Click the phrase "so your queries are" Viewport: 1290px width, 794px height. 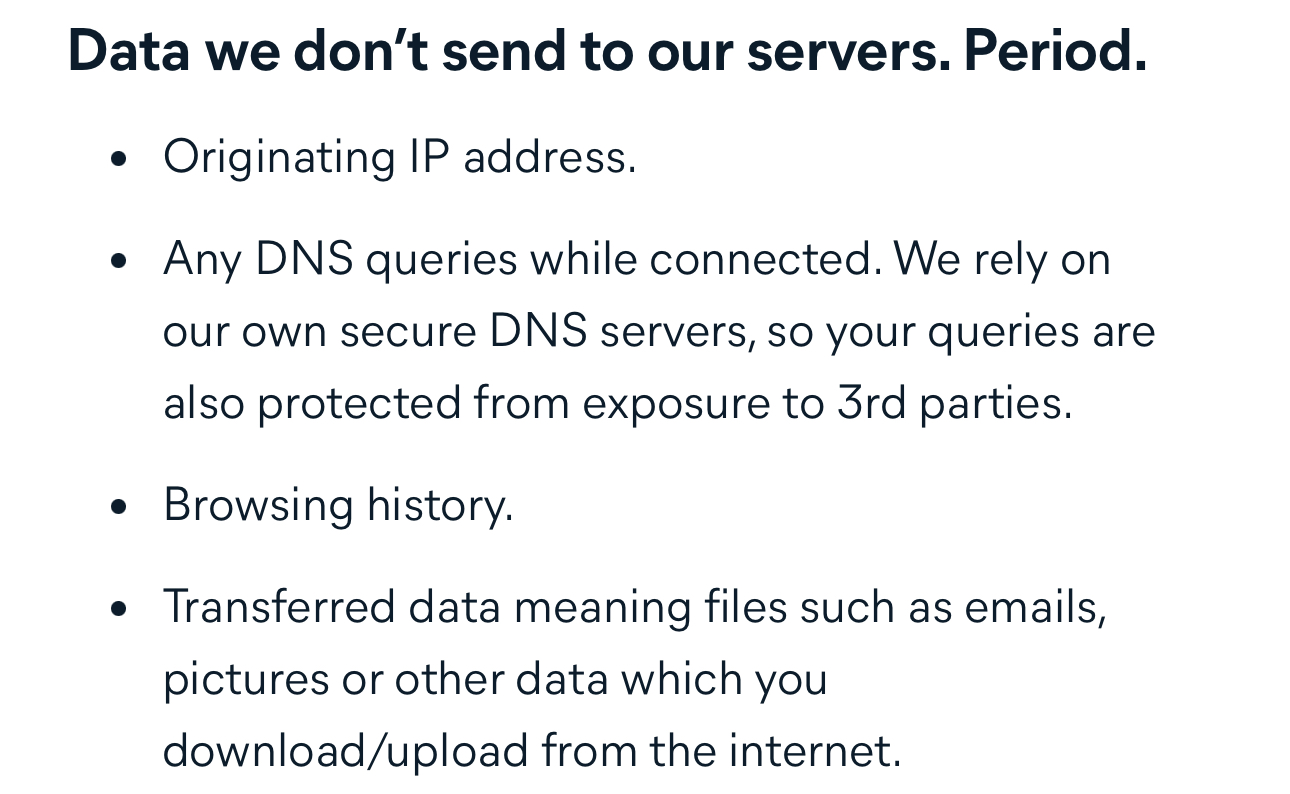click(961, 332)
